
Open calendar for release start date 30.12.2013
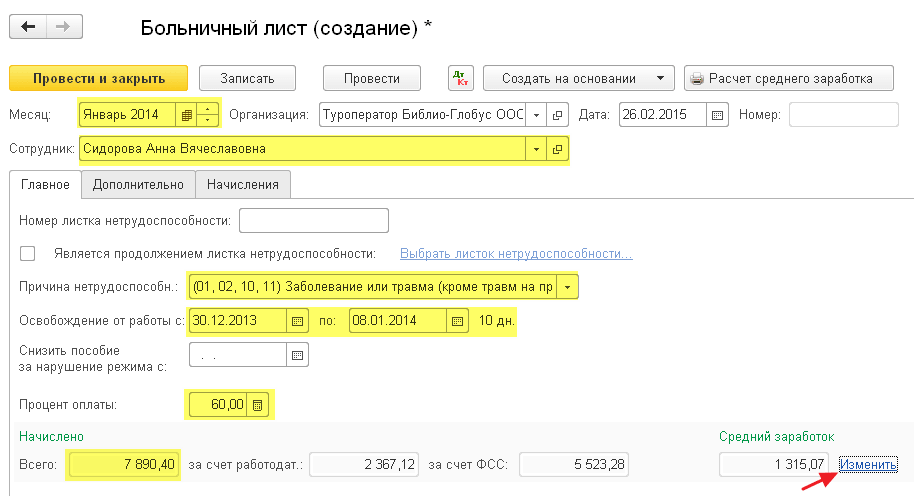296,322
